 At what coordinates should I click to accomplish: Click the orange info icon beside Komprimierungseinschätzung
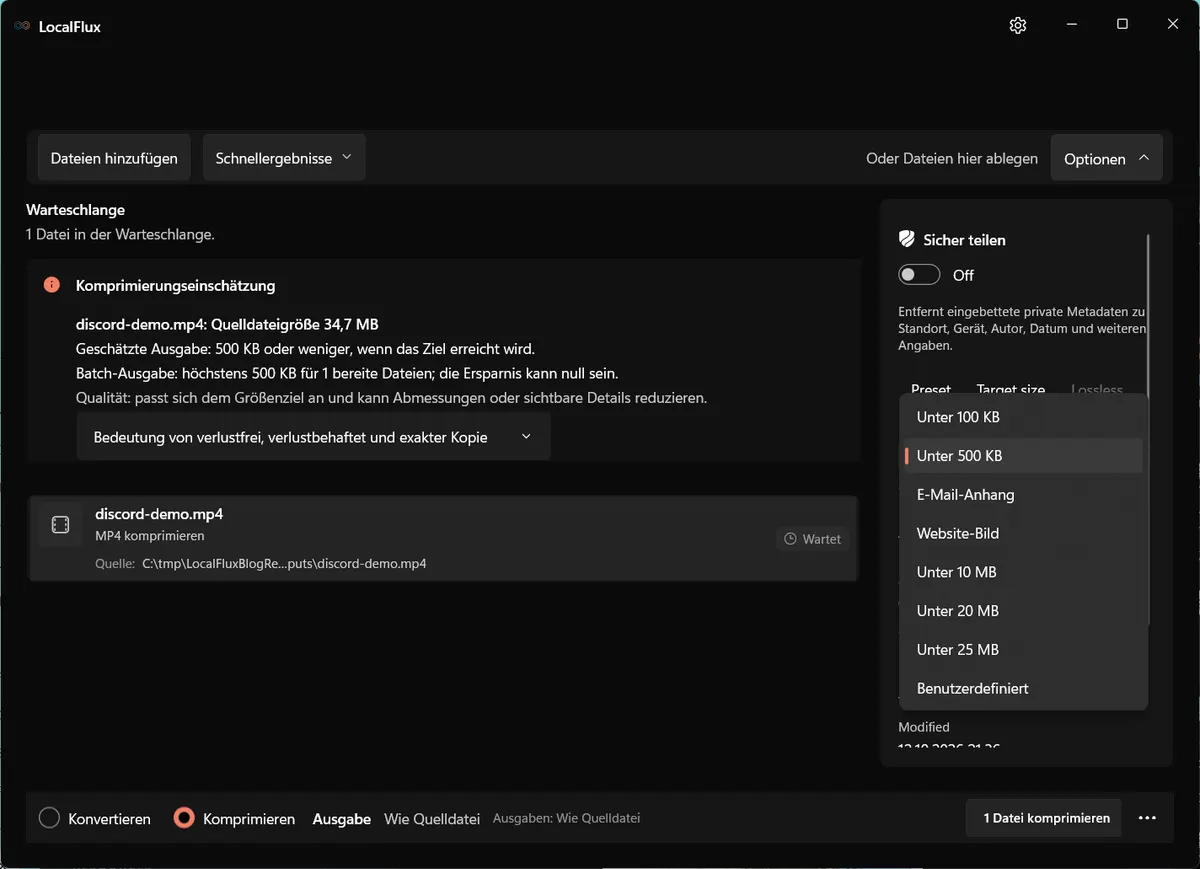[52, 285]
